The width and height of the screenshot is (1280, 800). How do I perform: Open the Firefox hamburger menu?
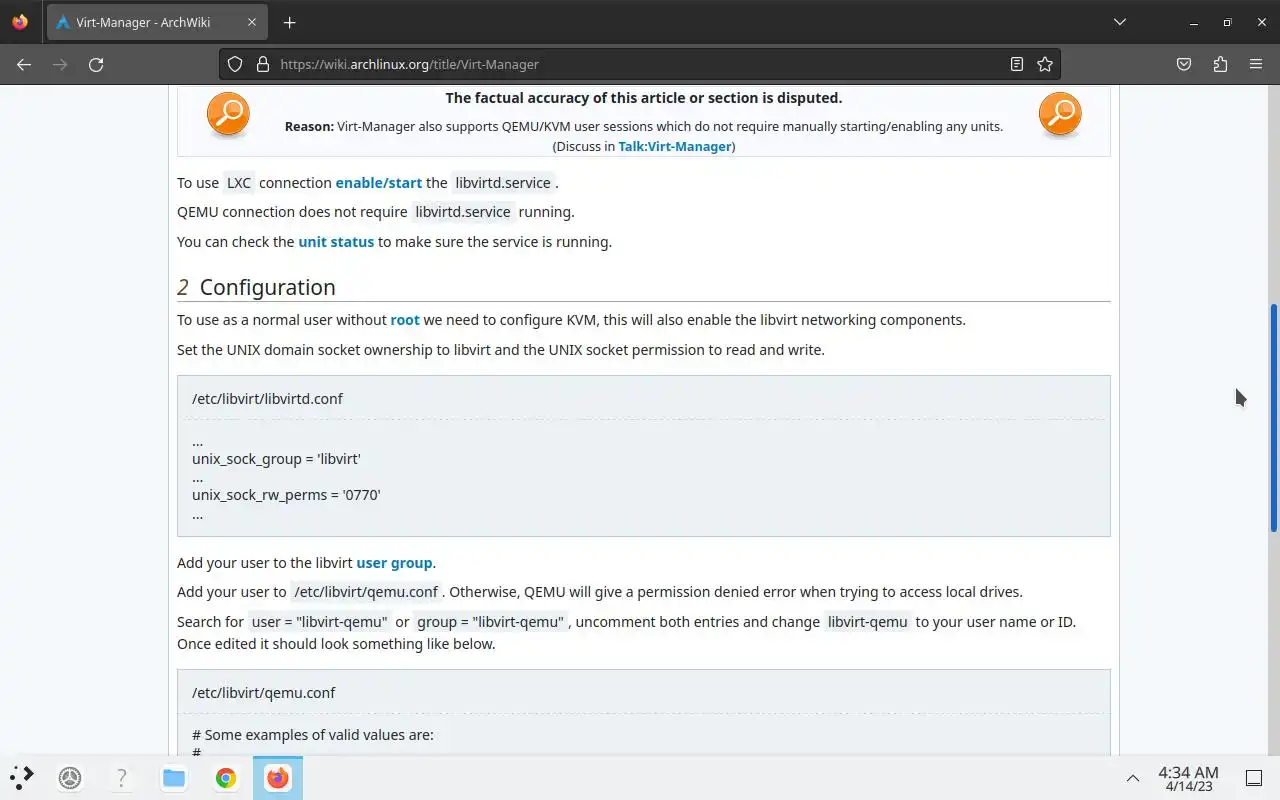pos(1256,64)
